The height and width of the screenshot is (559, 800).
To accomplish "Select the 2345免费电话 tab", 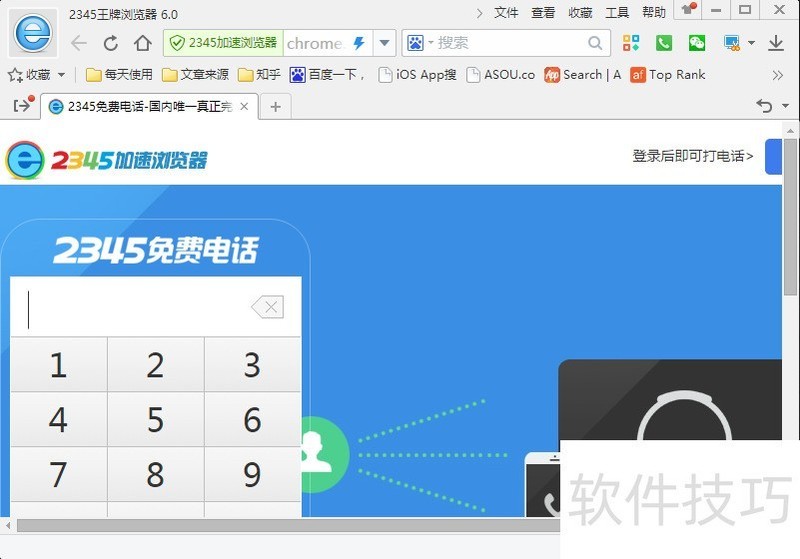I will (x=149, y=107).
